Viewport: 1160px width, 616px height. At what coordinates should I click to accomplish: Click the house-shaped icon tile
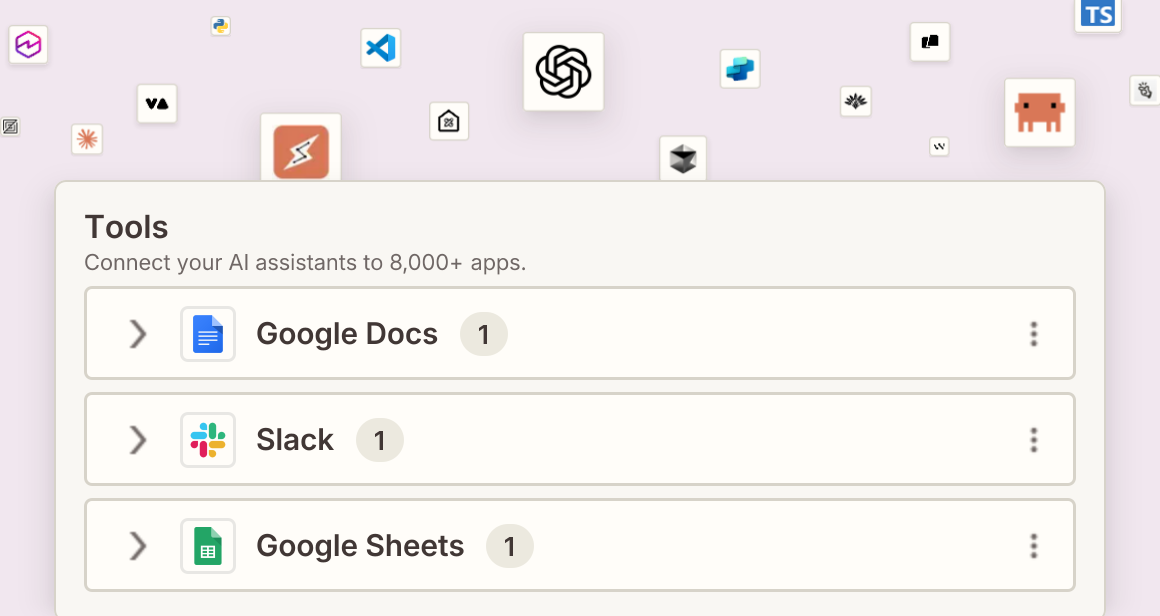[449, 121]
